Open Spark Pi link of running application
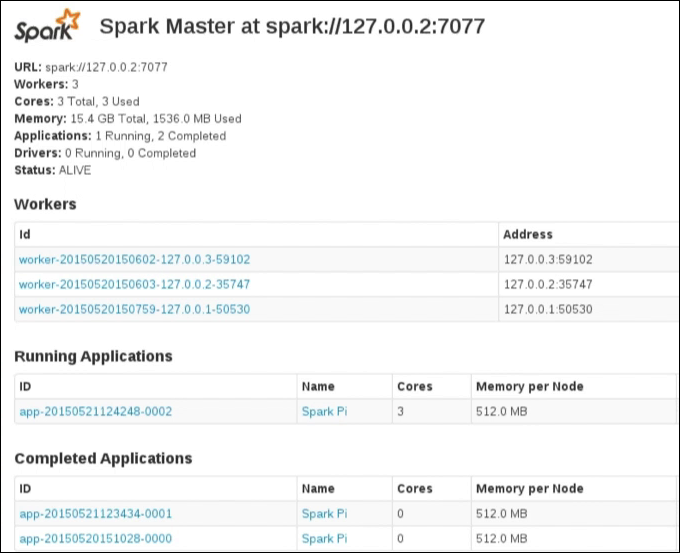The height and width of the screenshot is (553, 680). (324, 412)
